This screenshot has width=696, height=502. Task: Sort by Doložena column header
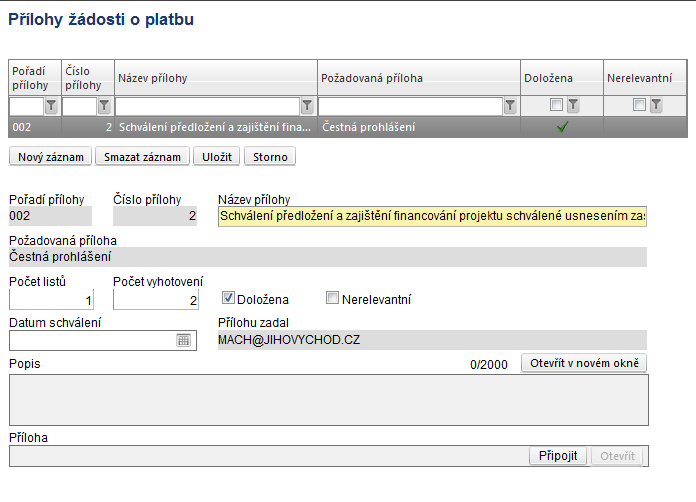coord(562,78)
